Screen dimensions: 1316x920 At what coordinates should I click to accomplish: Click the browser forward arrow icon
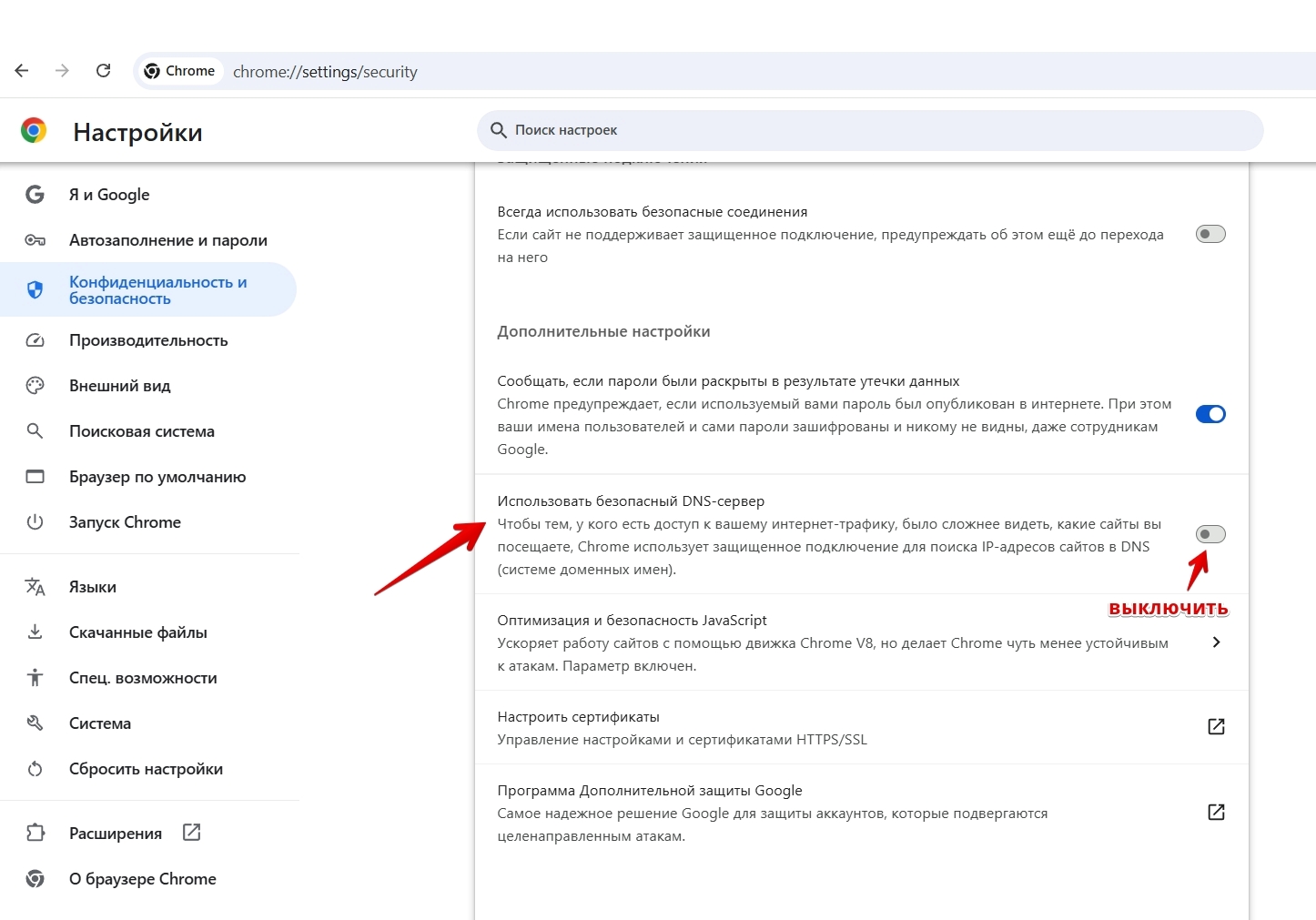[62, 71]
